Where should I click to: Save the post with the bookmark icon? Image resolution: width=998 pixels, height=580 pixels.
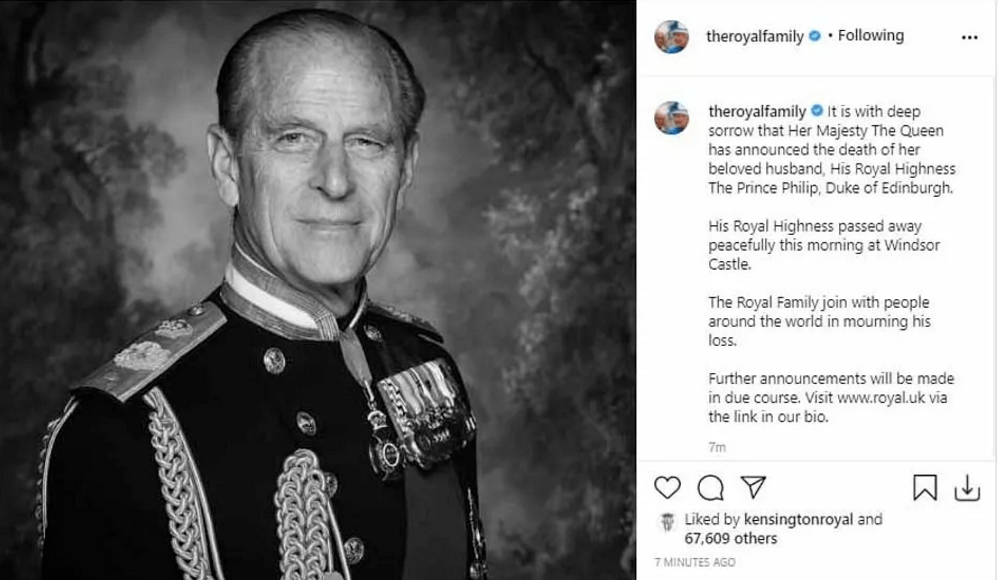925,487
